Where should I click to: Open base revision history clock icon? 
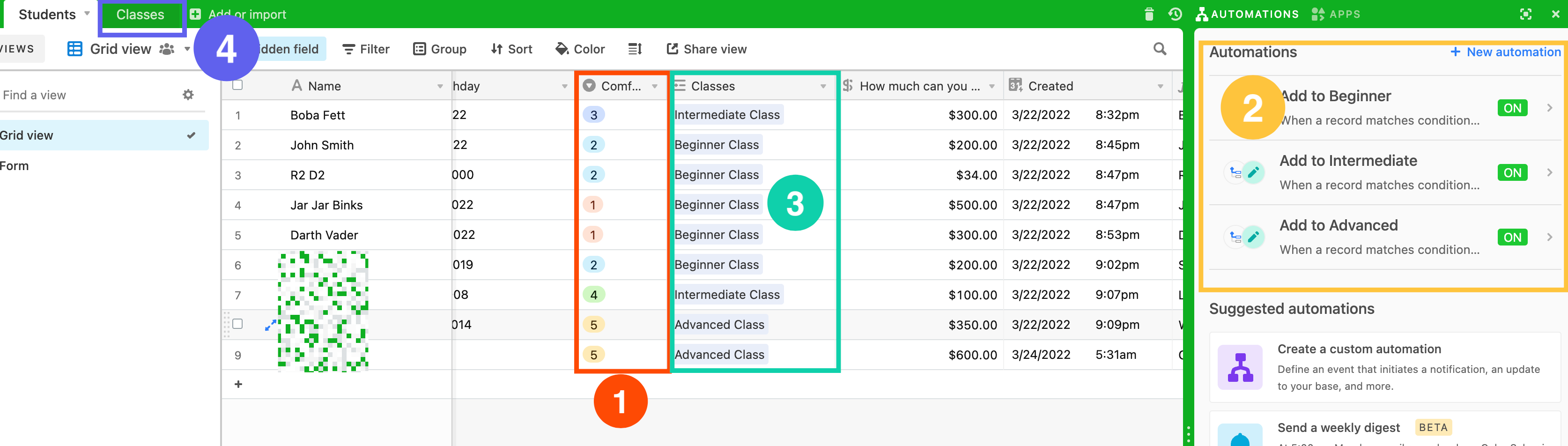[1176, 14]
